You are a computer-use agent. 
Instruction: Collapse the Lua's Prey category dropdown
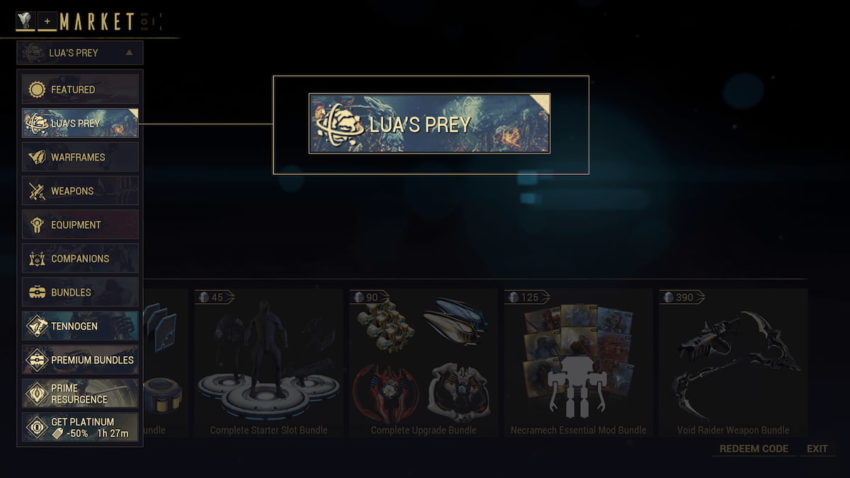coord(80,53)
